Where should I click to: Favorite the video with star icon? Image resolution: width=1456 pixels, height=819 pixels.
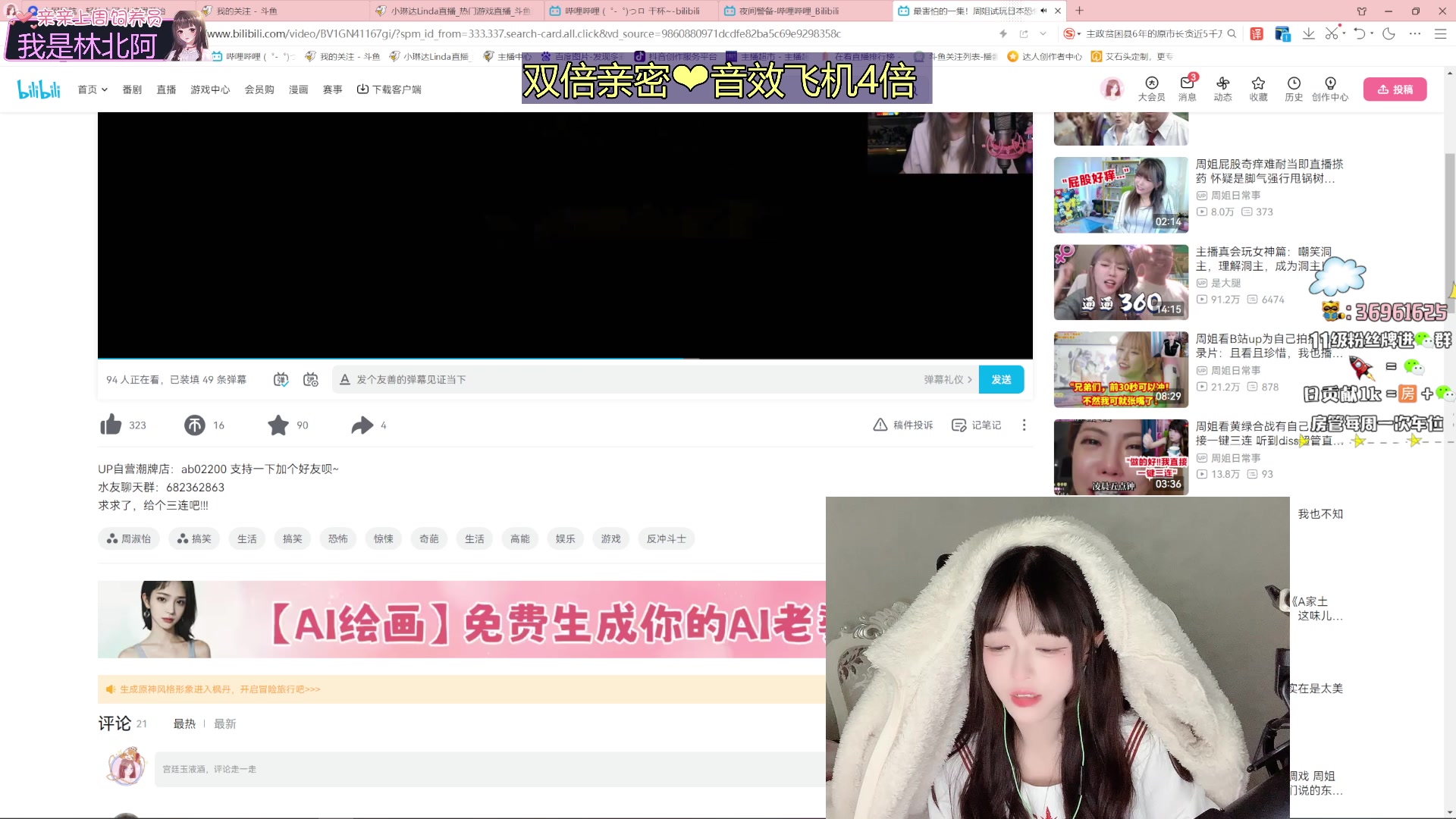coord(278,425)
